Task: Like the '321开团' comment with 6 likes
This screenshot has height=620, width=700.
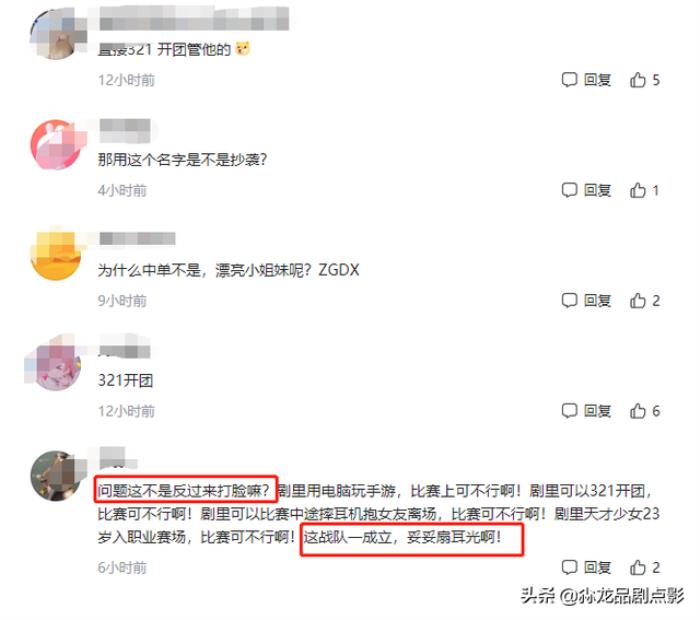Action: [x=638, y=411]
